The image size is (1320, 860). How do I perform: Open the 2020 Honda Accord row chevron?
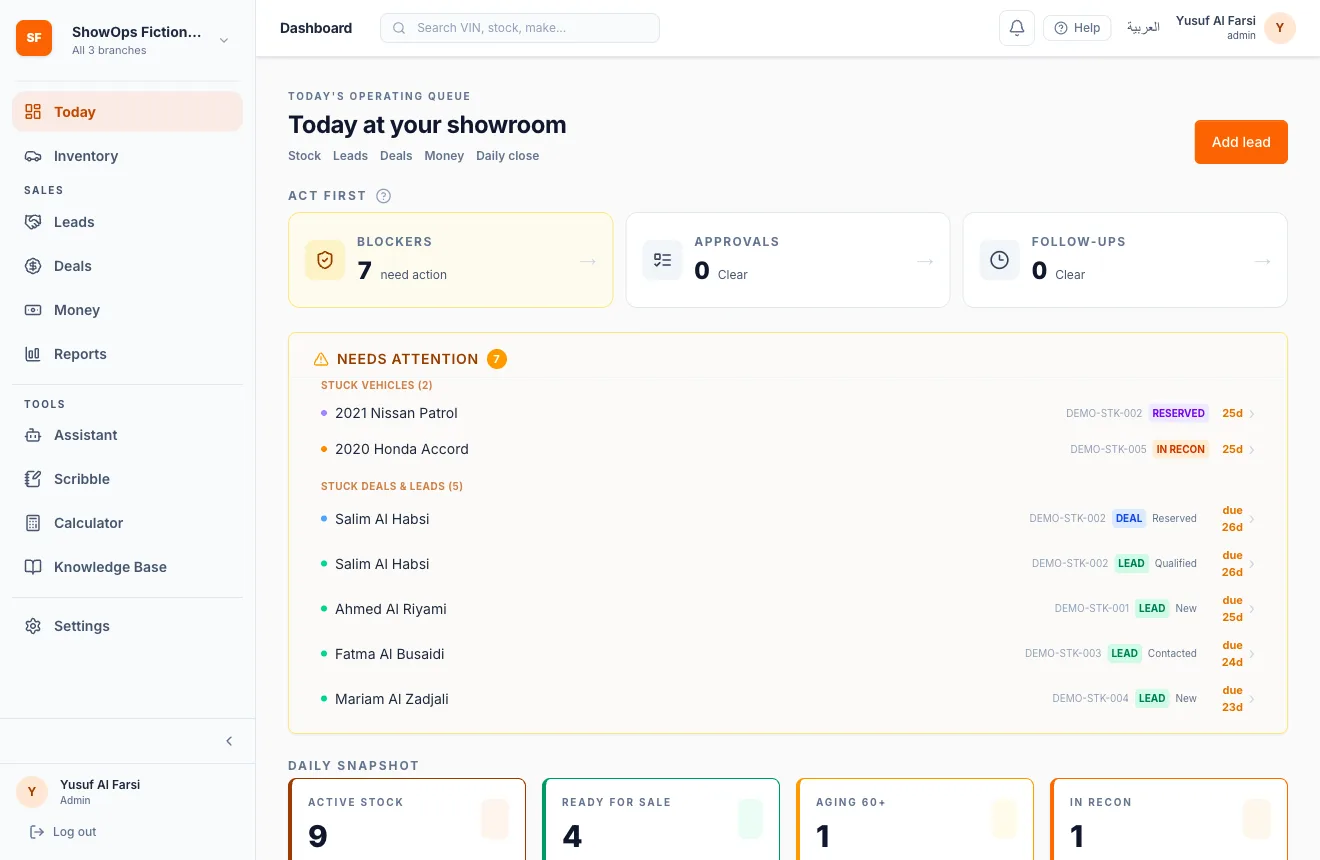[x=1252, y=449]
